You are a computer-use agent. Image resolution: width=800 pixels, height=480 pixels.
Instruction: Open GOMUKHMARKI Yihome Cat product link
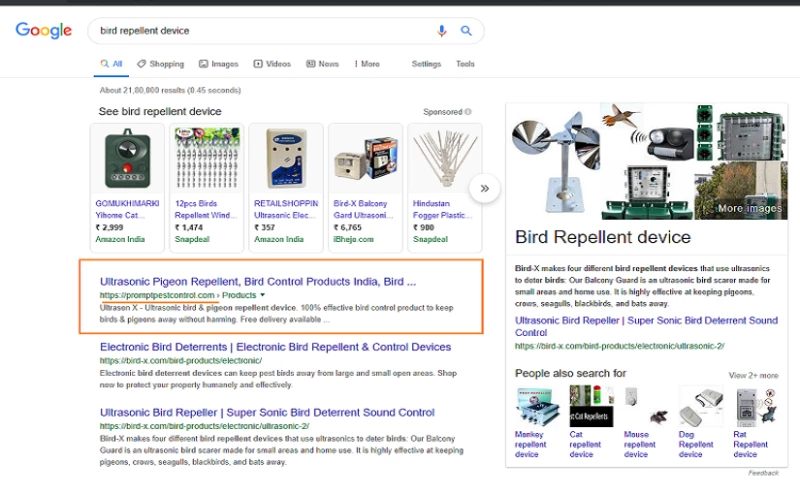pyautogui.click(x=127, y=209)
